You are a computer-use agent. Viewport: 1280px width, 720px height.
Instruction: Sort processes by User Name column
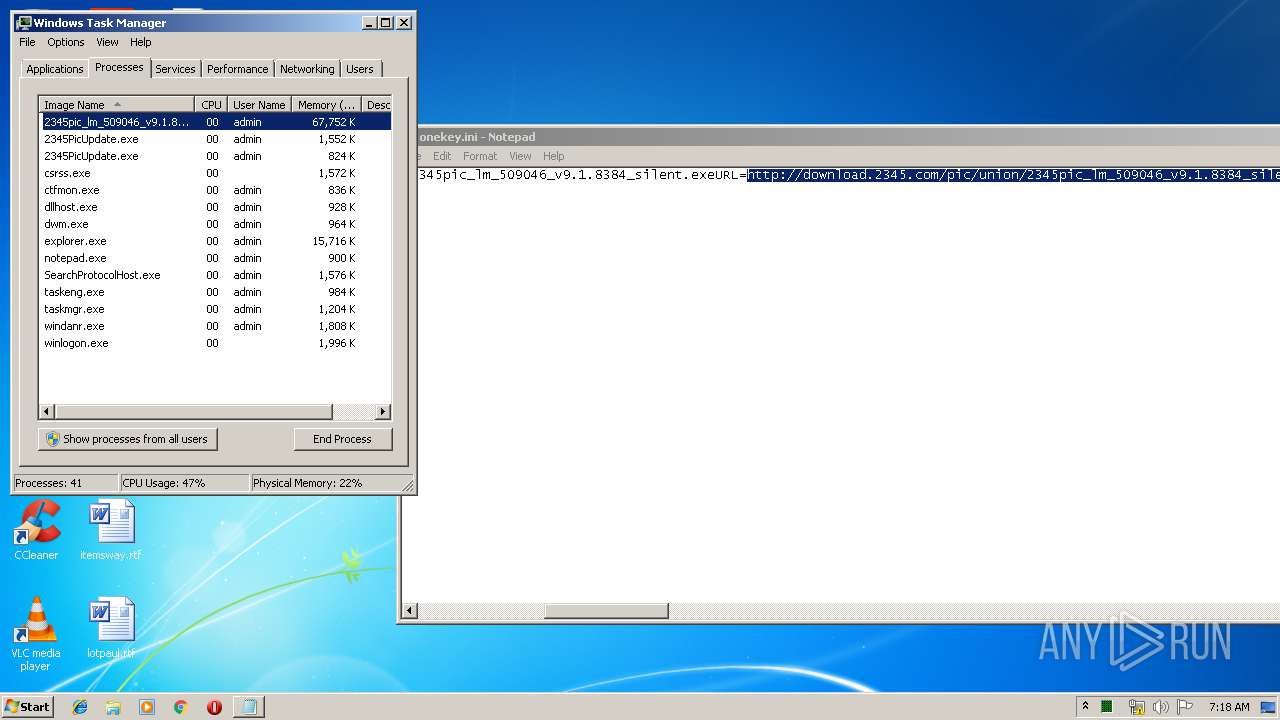pos(259,105)
